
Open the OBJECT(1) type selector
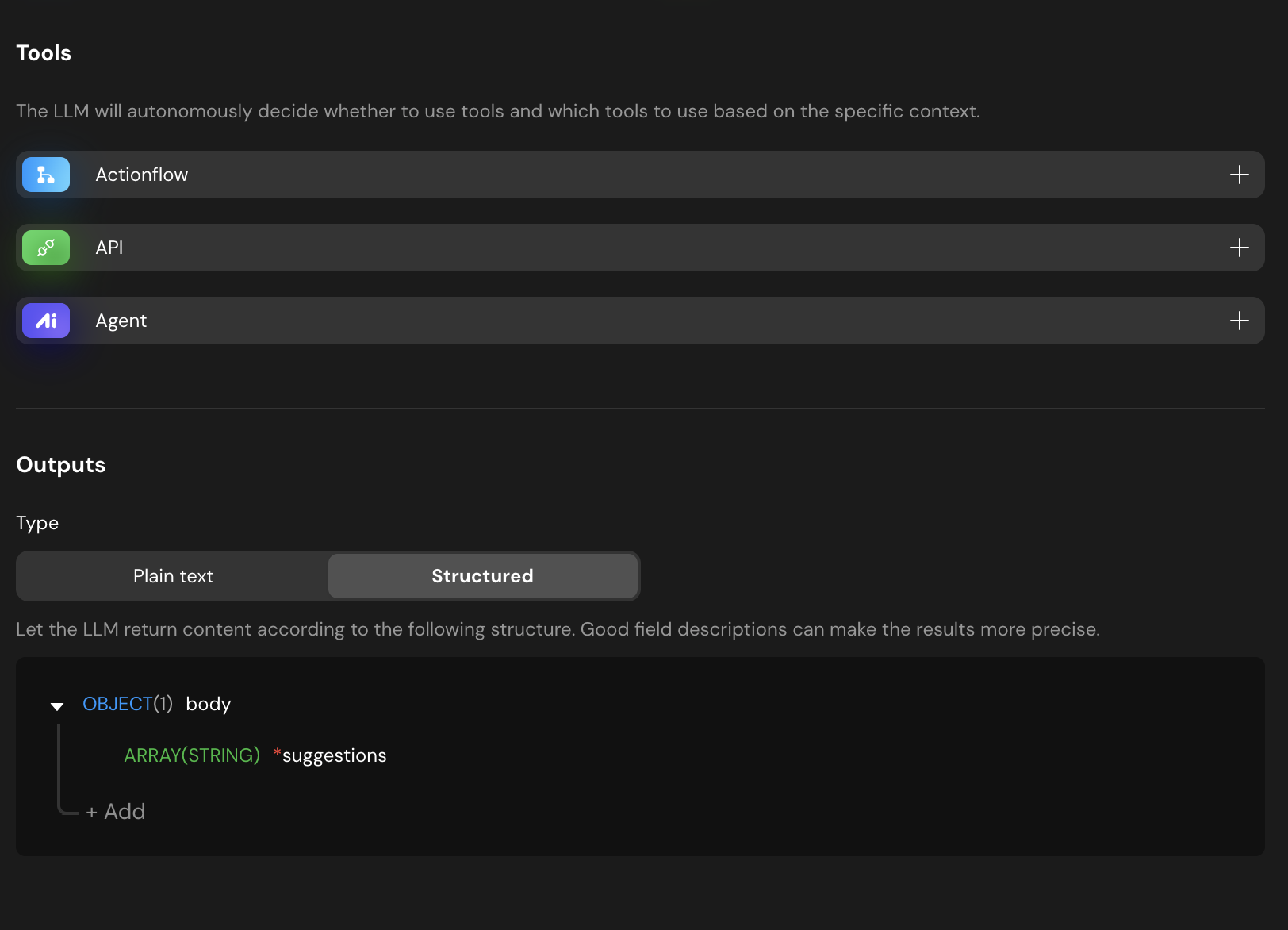click(x=127, y=704)
